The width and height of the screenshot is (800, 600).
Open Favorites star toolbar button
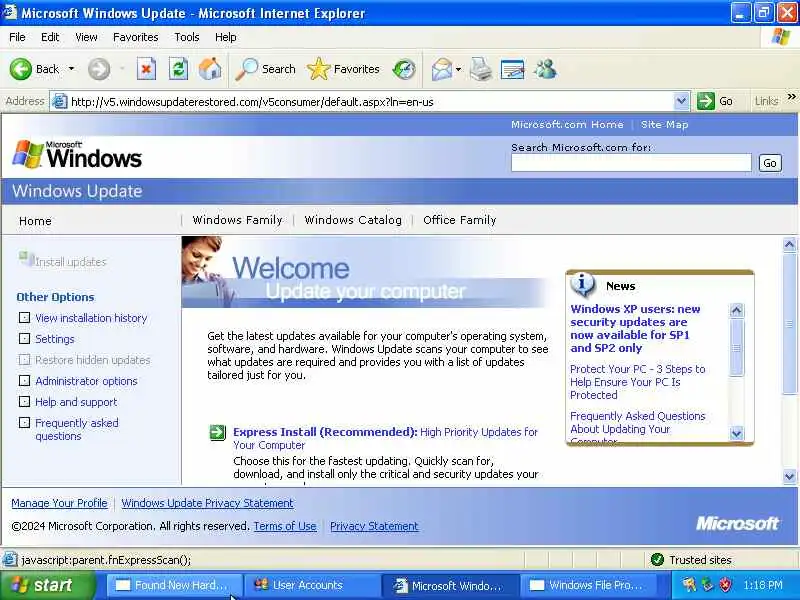343,69
